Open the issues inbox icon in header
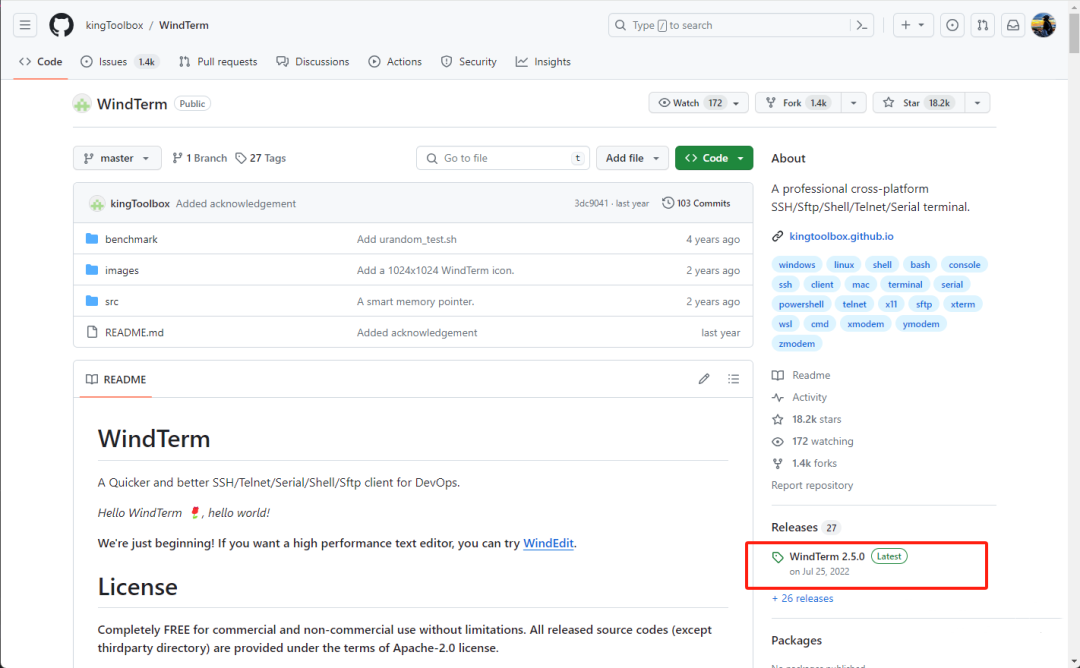Image resolution: width=1080 pixels, height=668 pixels. (x=952, y=25)
